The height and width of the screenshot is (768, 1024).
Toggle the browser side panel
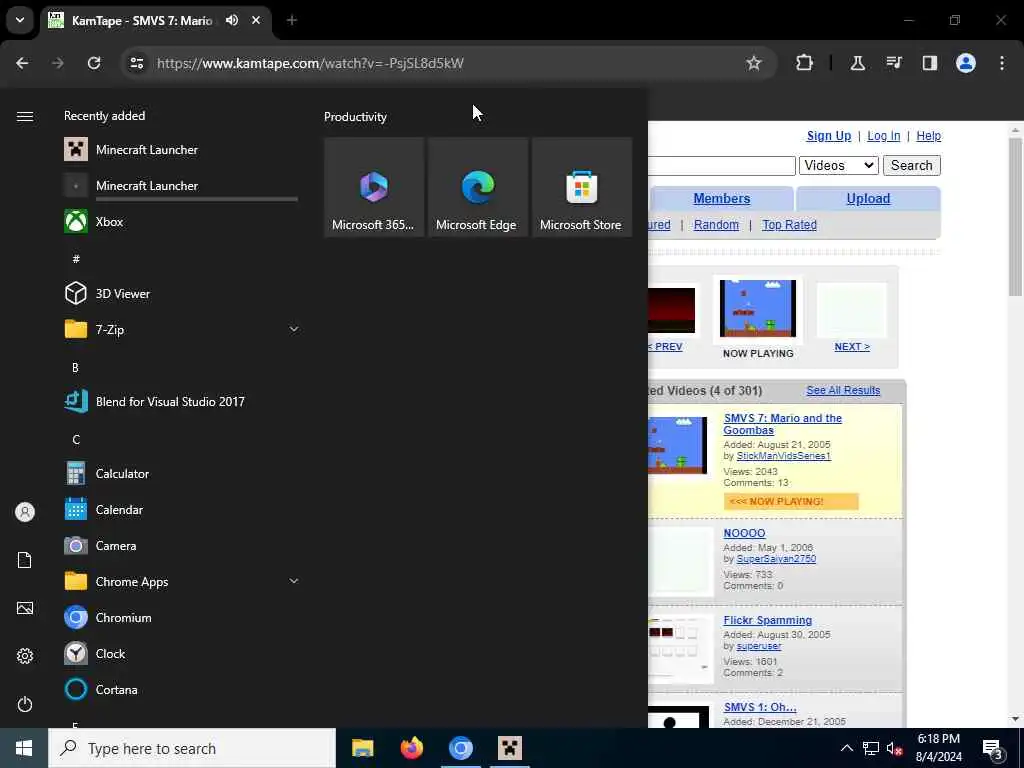[x=929, y=63]
